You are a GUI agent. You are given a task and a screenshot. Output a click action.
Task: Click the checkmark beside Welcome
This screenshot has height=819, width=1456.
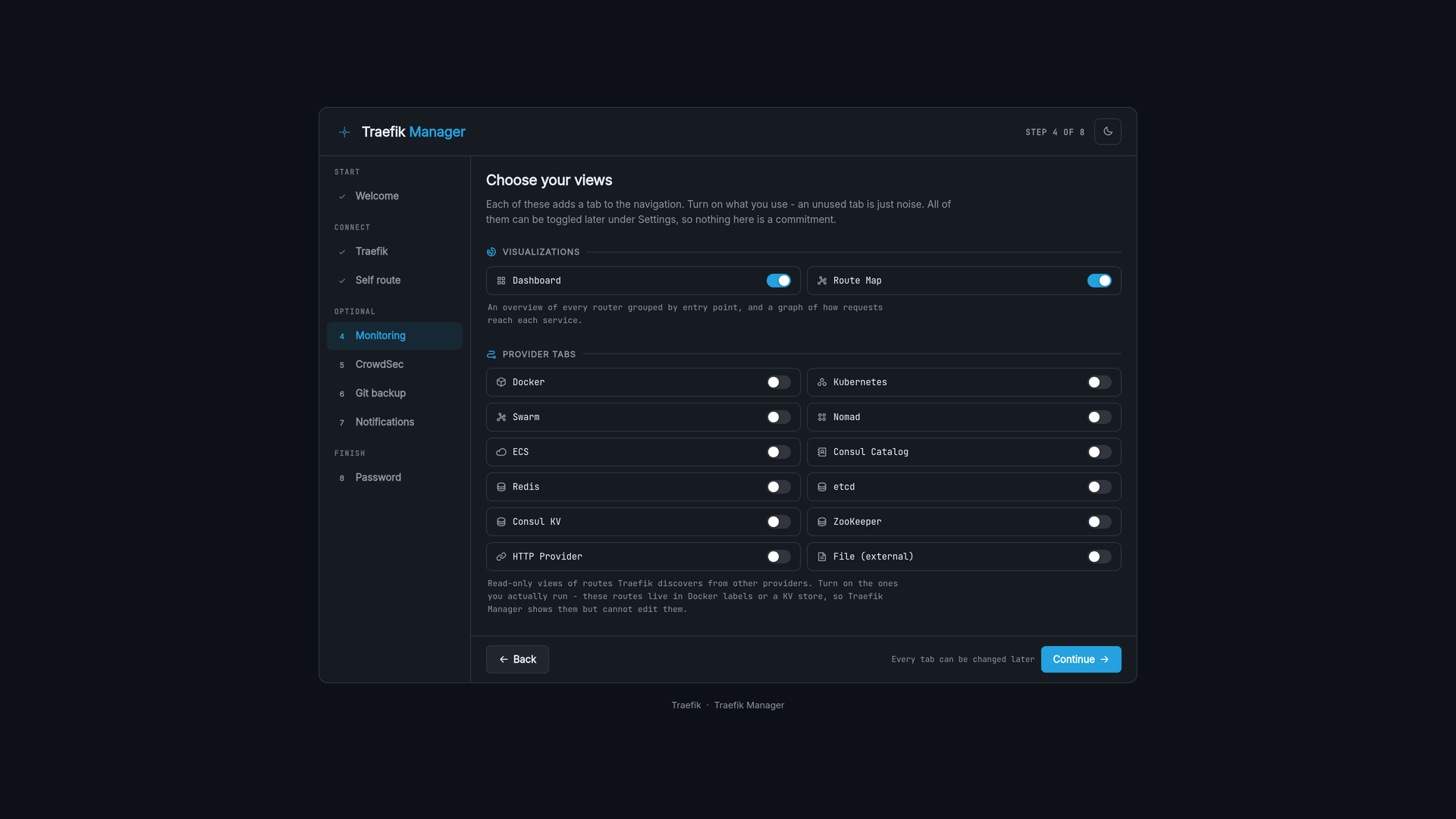click(342, 196)
